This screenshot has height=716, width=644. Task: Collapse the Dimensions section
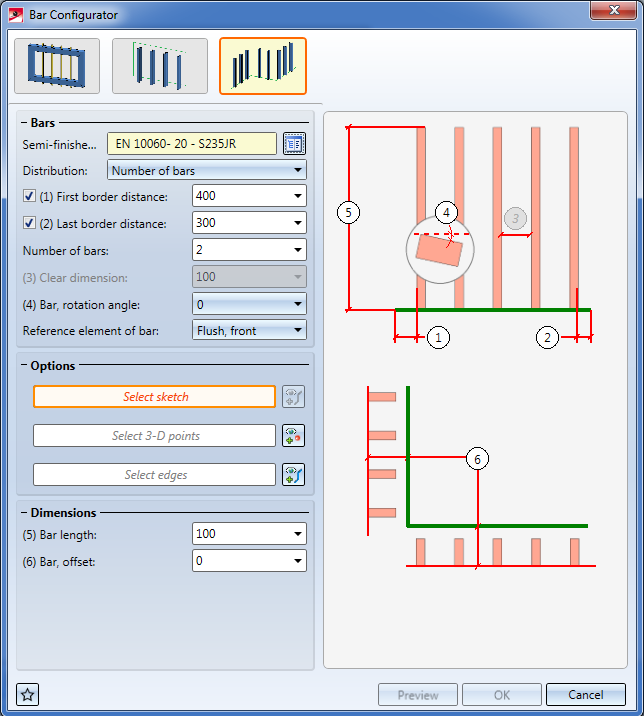tap(24, 513)
